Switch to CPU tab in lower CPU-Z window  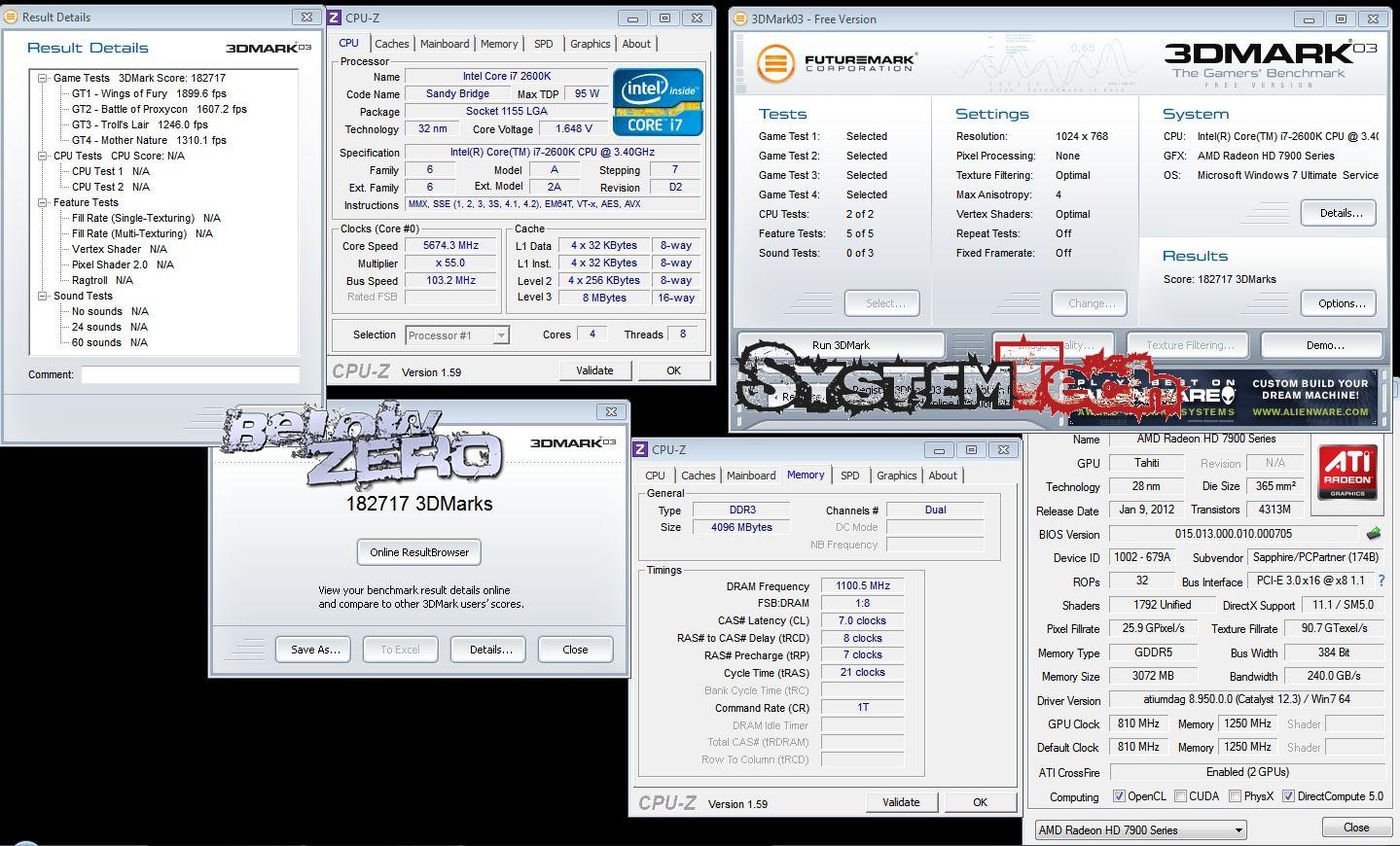coord(656,476)
